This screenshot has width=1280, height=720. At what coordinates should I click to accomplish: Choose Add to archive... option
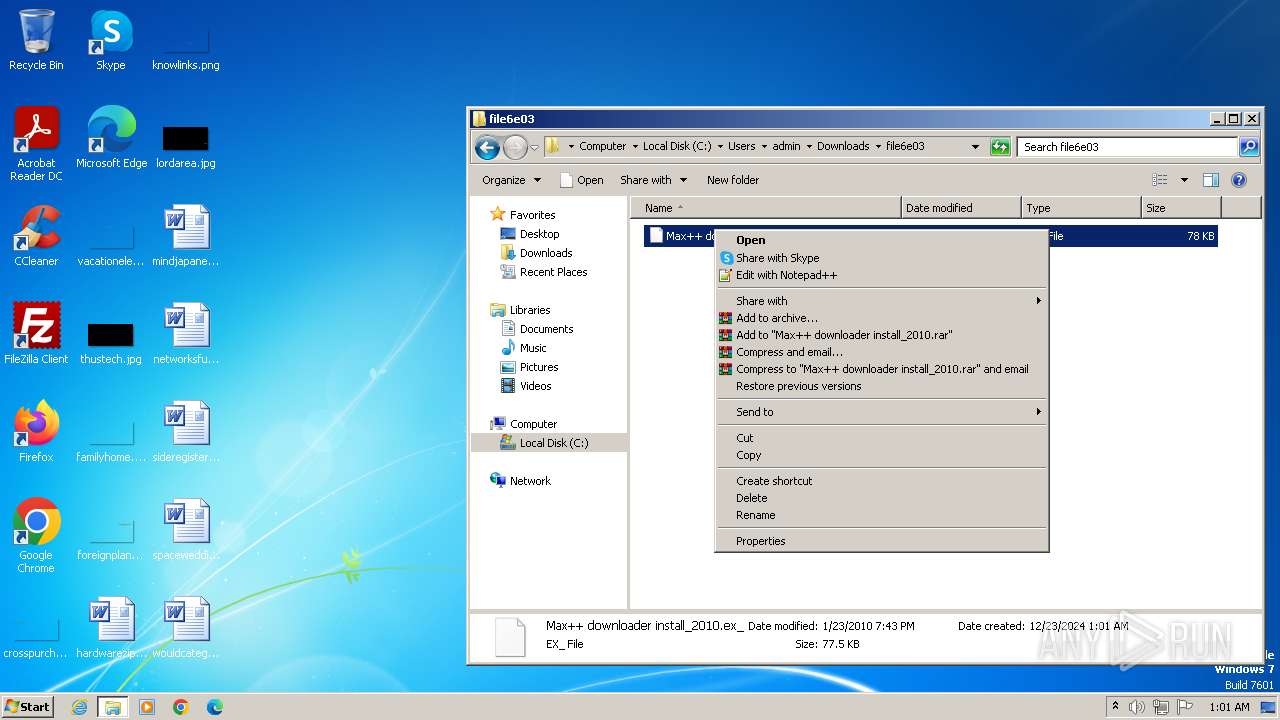pyautogui.click(x=882, y=318)
